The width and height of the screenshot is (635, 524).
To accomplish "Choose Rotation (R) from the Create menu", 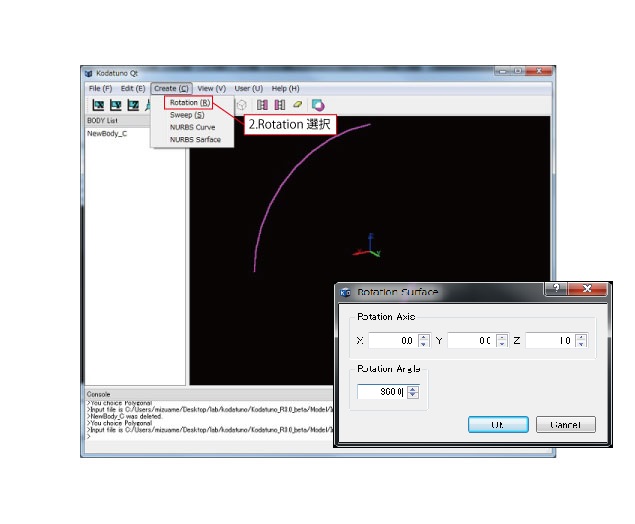I will [189, 102].
